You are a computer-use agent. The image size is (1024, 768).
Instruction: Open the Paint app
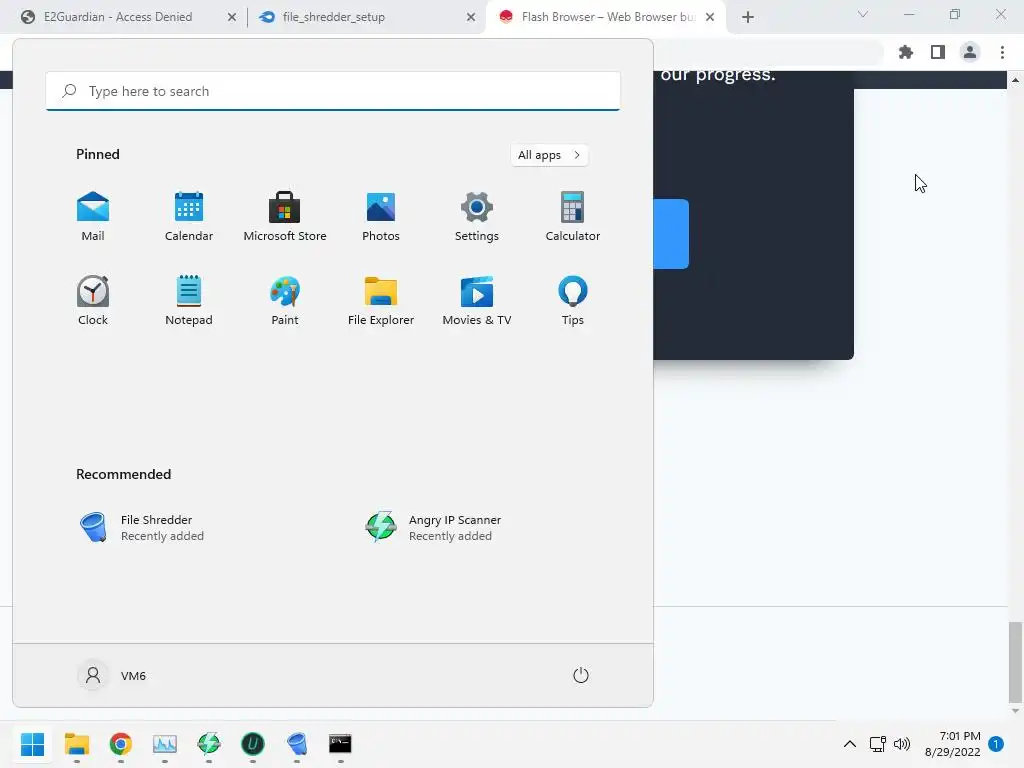point(285,300)
